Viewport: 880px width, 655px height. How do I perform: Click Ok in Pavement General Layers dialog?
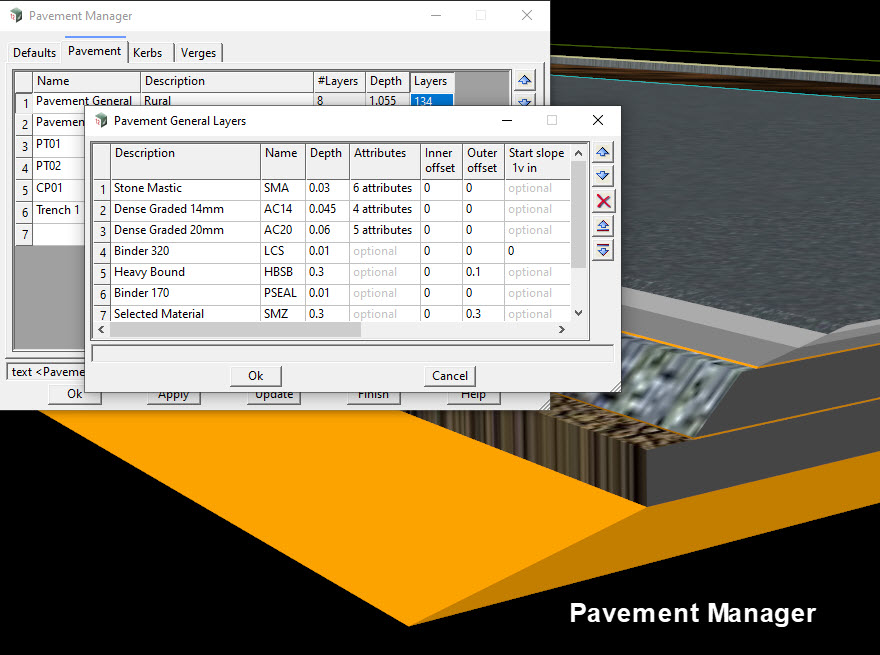click(255, 376)
